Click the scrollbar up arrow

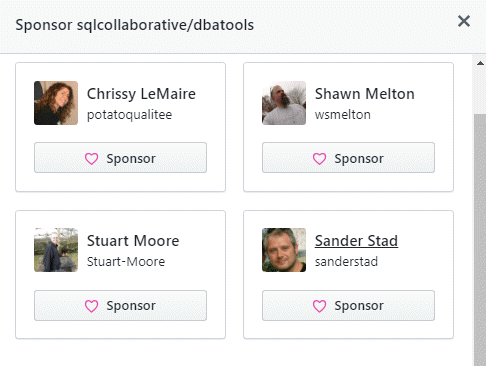[x=480, y=63]
